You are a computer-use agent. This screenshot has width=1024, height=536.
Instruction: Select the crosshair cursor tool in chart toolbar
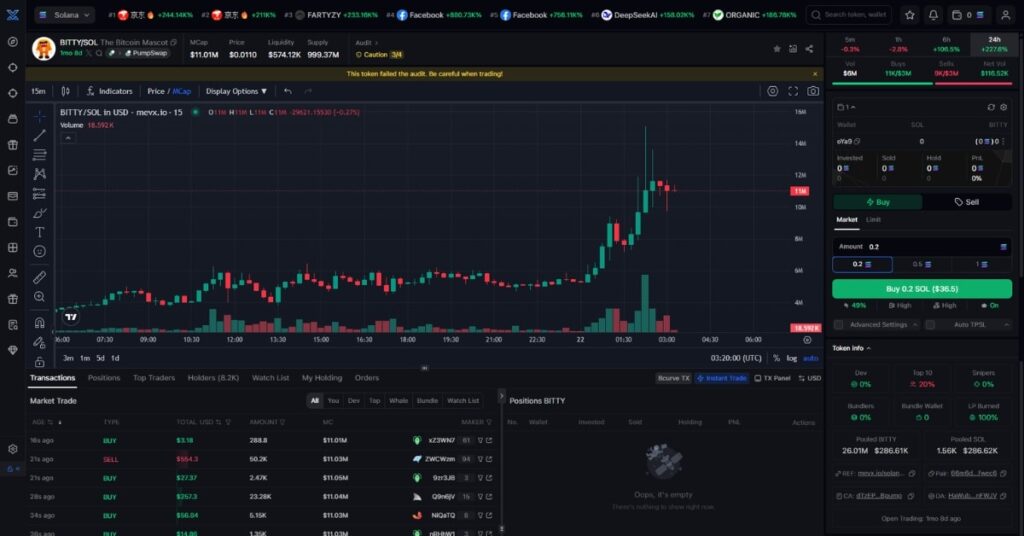(40, 116)
